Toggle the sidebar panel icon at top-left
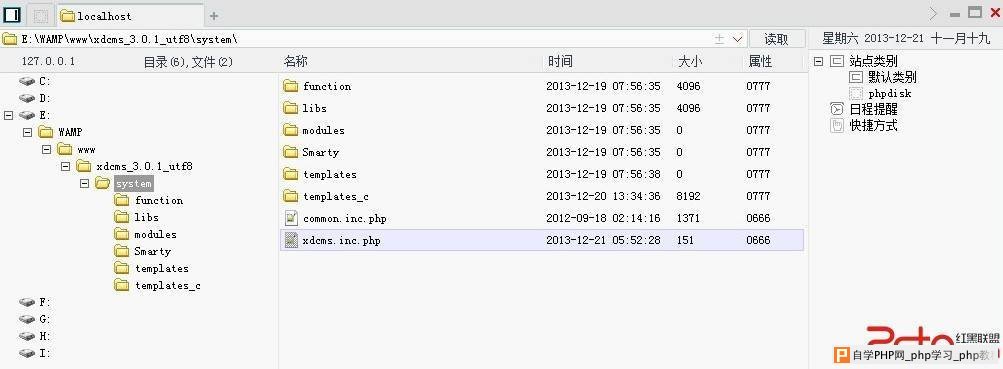This screenshot has height=369, width=1003. tap(12, 14)
